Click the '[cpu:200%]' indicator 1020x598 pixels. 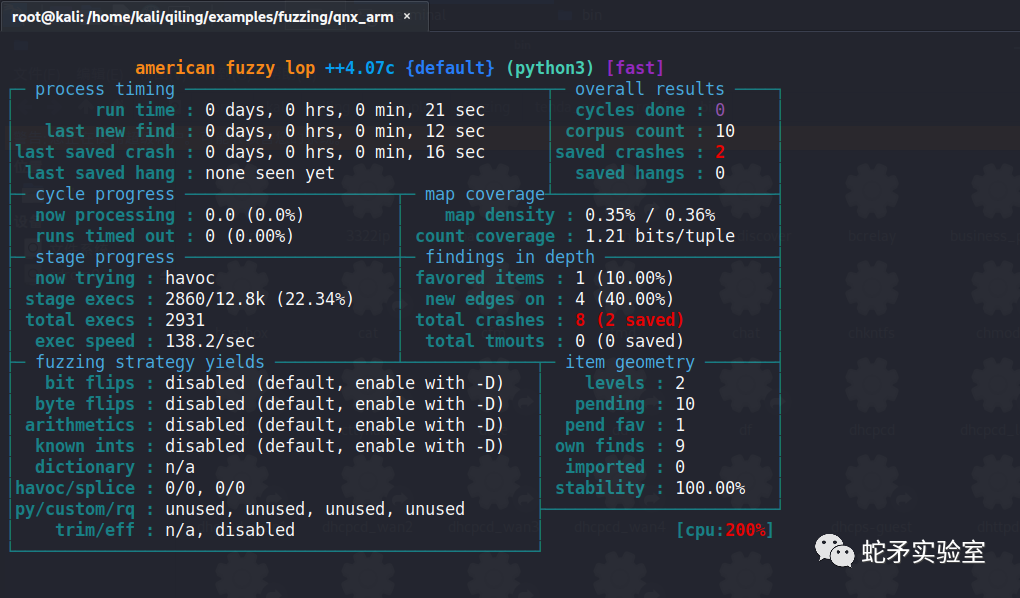[725, 530]
